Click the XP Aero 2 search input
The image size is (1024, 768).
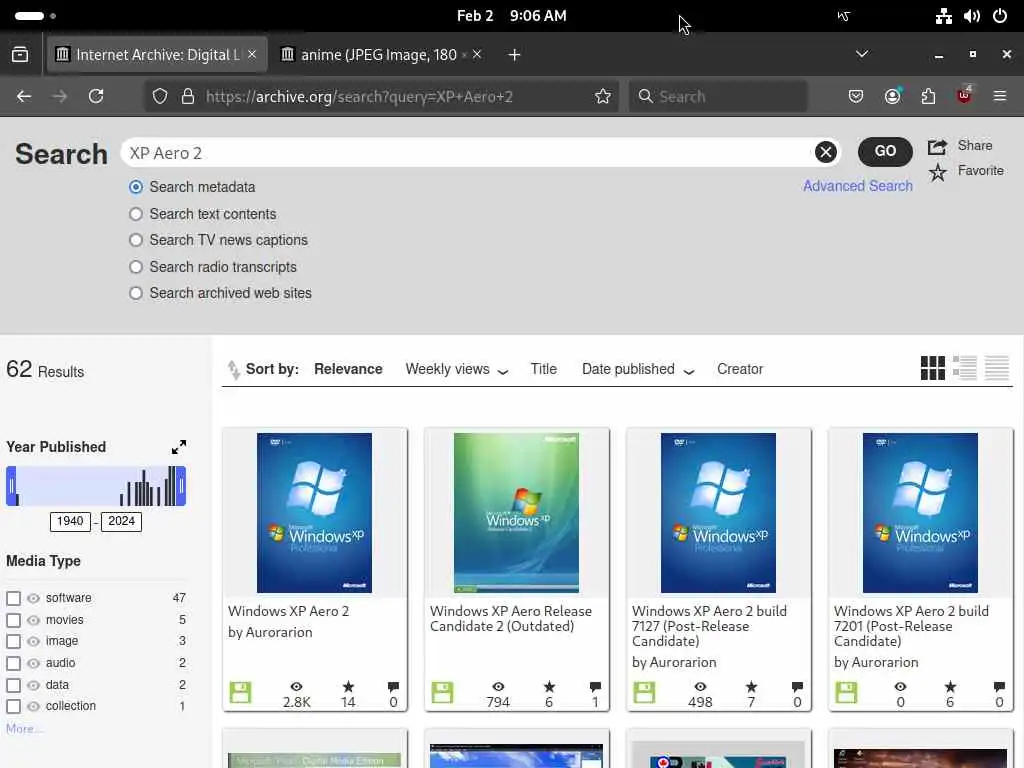467,153
